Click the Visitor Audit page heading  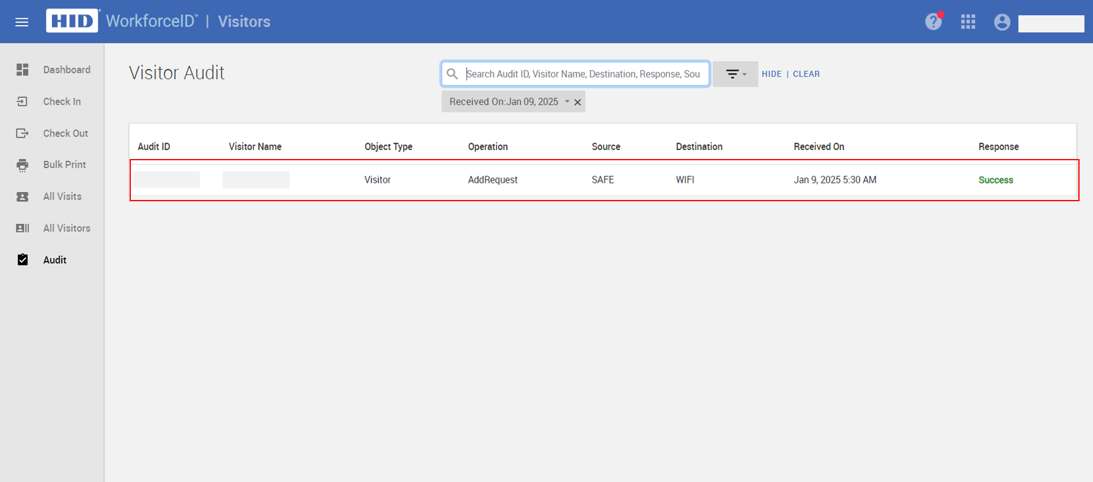pos(177,73)
